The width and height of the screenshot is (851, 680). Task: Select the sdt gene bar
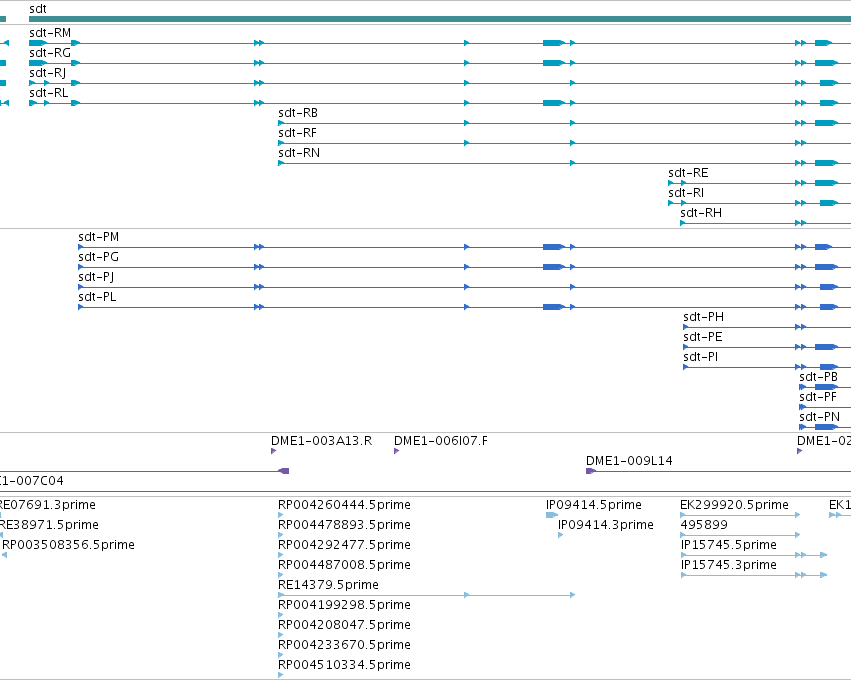[440, 19]
